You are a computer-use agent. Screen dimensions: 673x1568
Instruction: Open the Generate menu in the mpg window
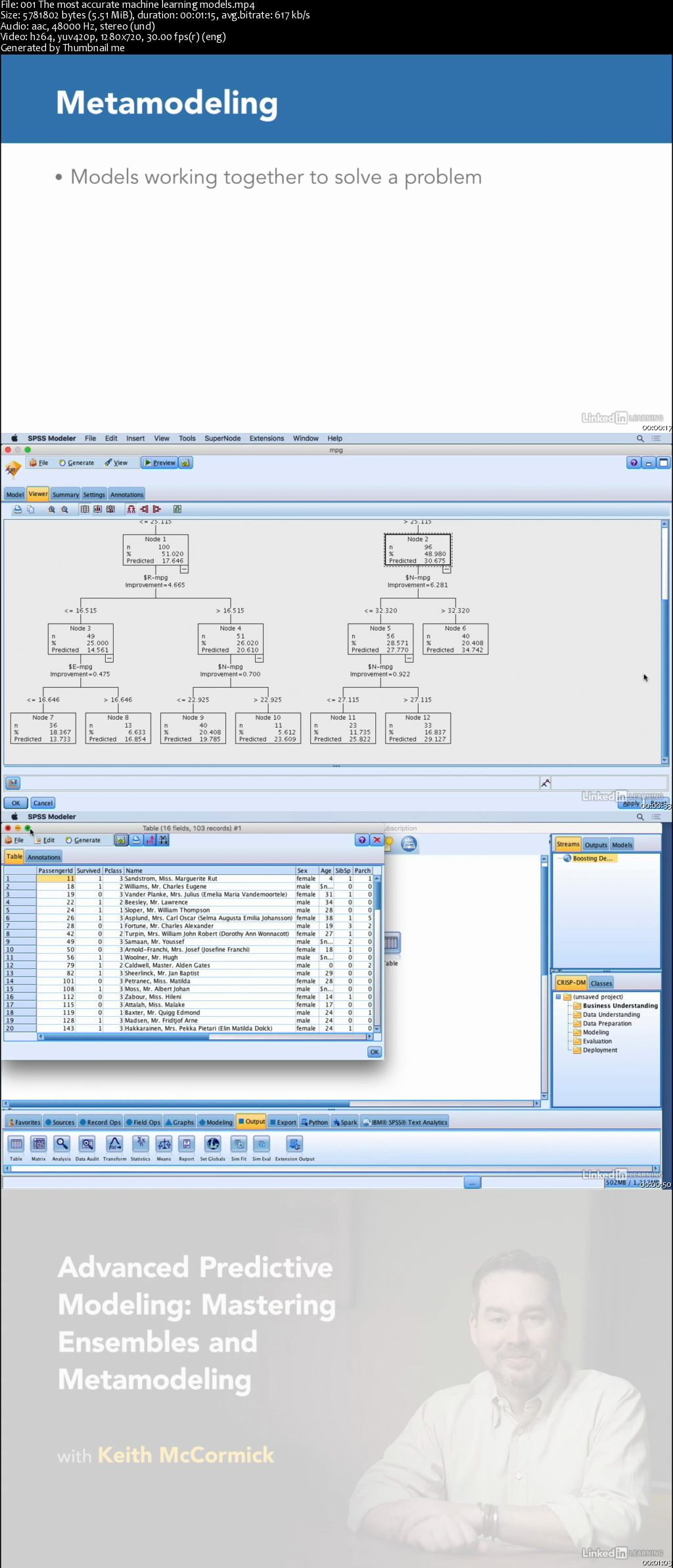pos(77,462)
